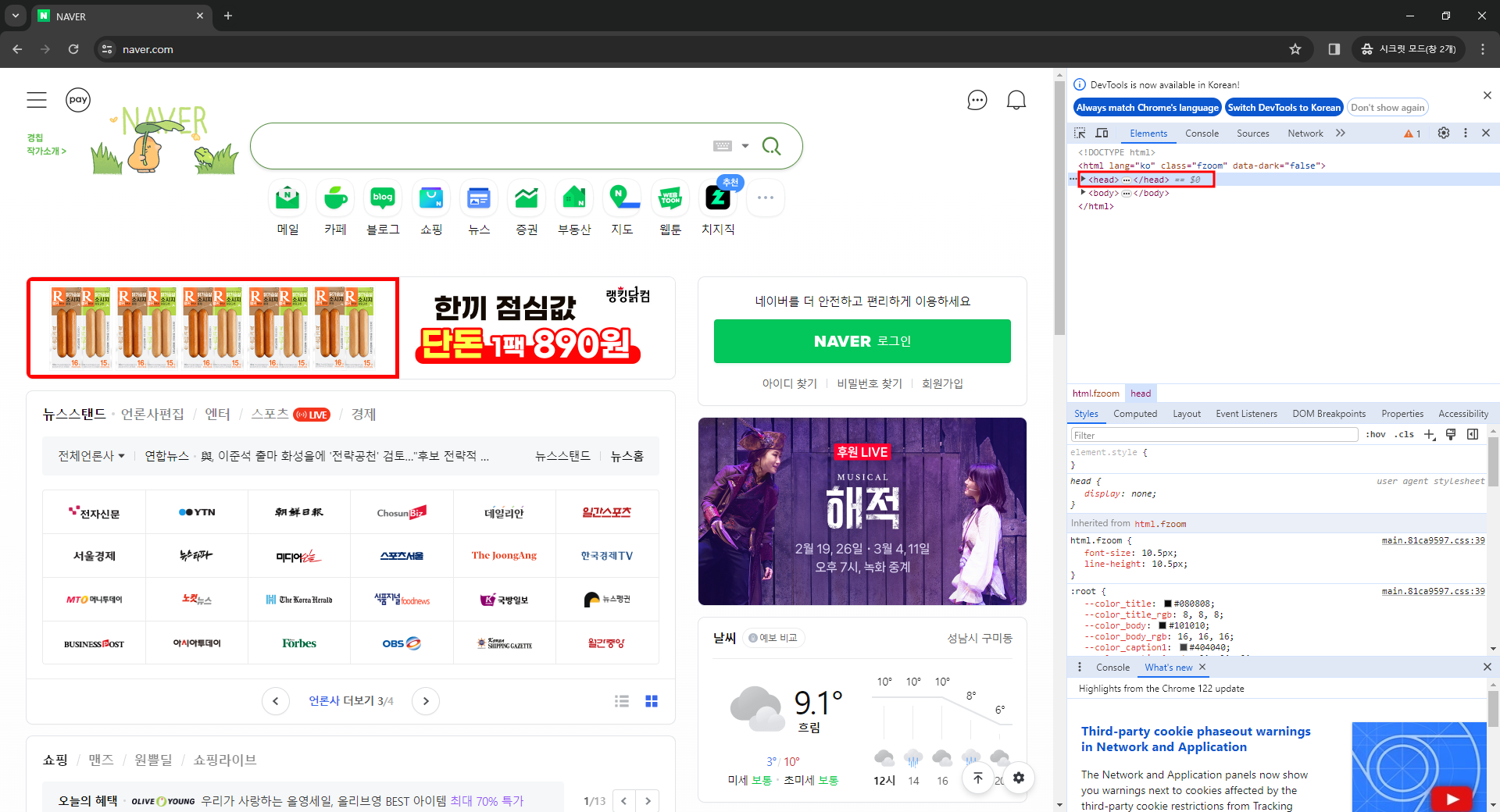Click the DevTools warning issues counter

1412,134
